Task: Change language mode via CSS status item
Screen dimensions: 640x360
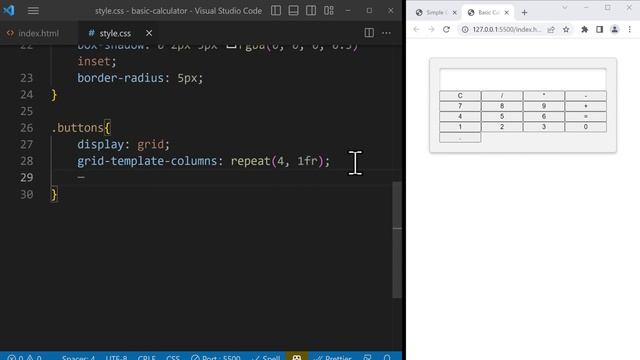Action: pyautogui.click(x=173, y=358)
